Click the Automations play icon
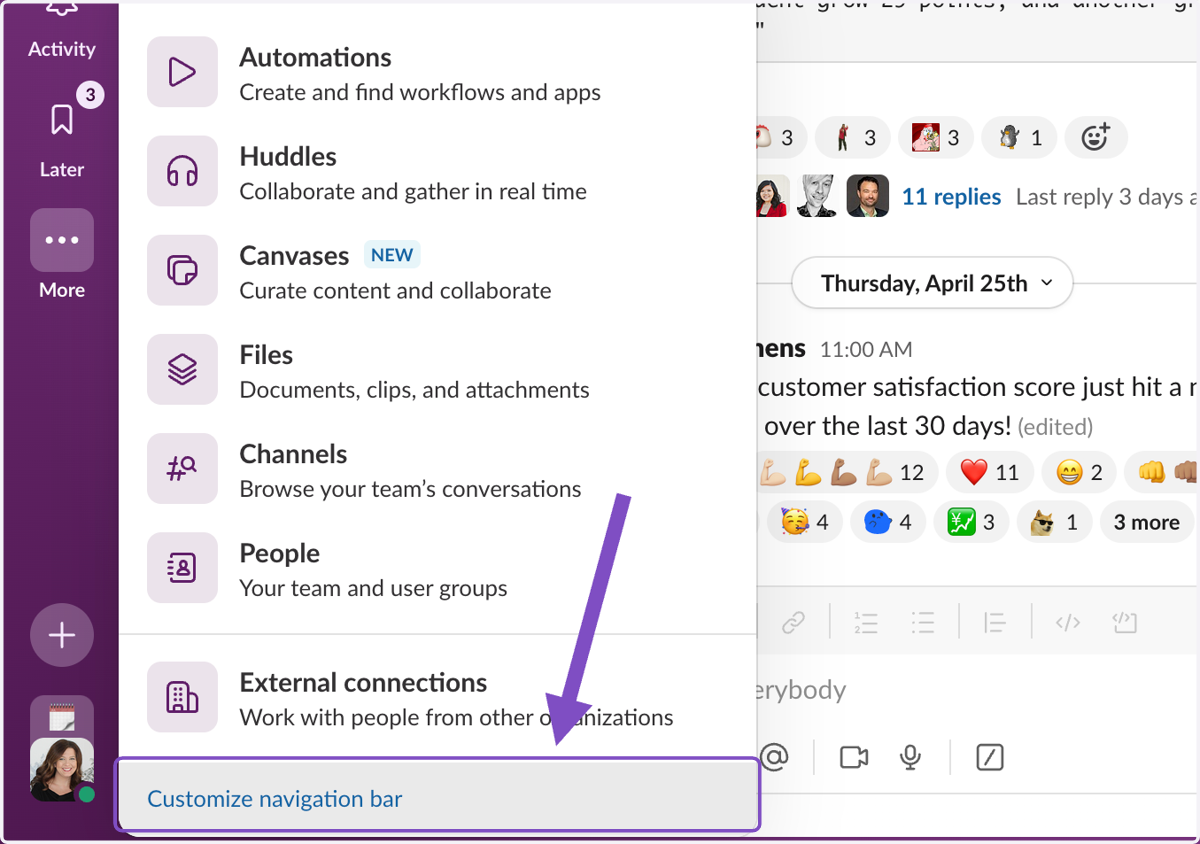 182,72
